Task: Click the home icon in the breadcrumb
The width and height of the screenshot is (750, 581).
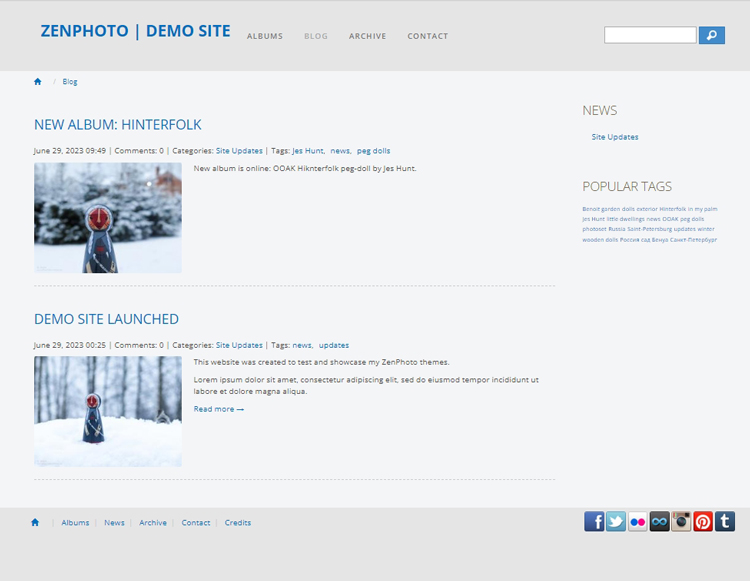Action: click(38, 82)
